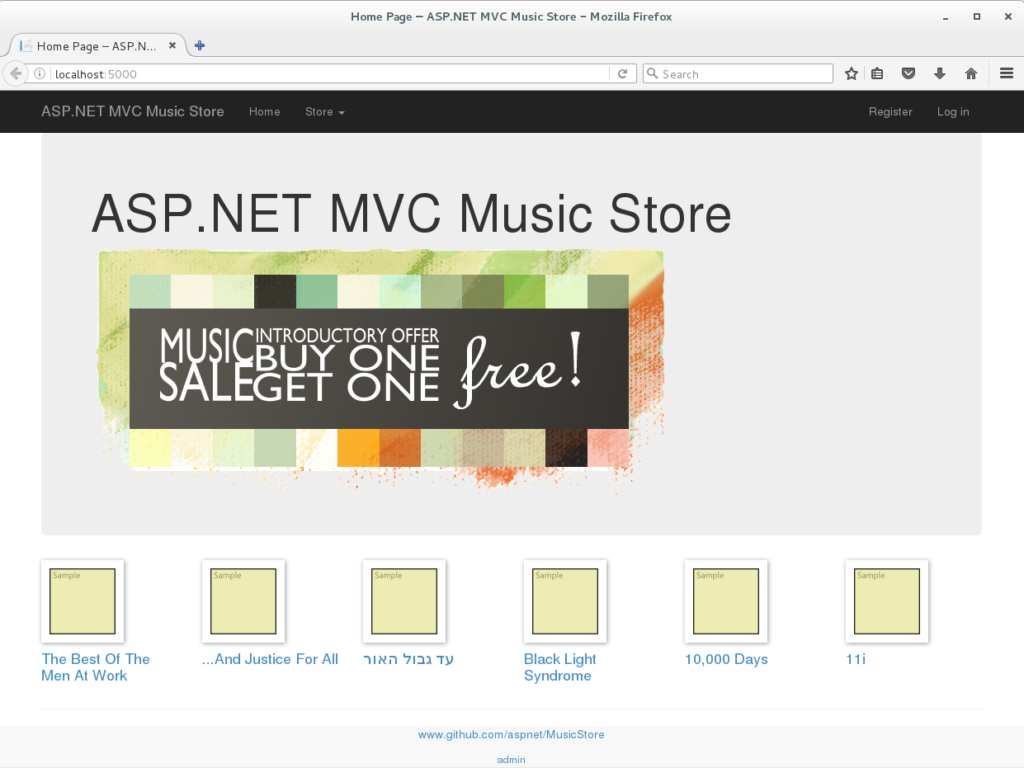Click the Firefox home icon
The image size is (1024, 768).
(970, 74)
